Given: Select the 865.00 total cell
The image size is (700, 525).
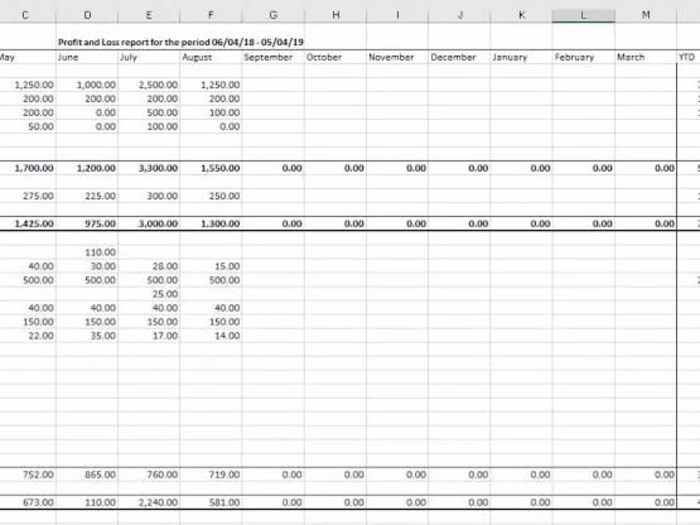Looking at the screenshot, I should coord(87,475).
